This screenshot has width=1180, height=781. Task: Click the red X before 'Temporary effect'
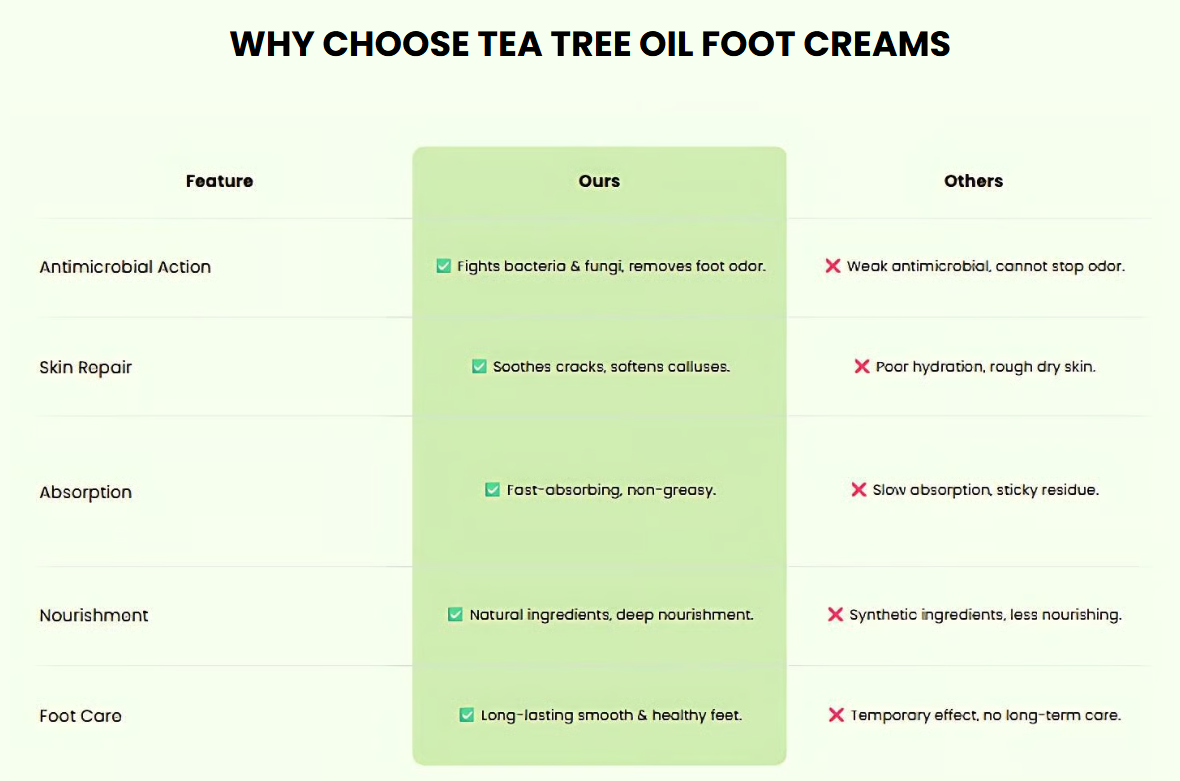point(836,715)
